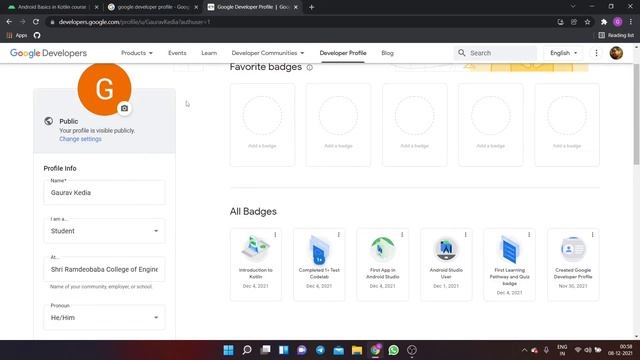640x360 pixels.
Task: Open Apps shortcut in bookmarks bar
Action: pos(17,36)
